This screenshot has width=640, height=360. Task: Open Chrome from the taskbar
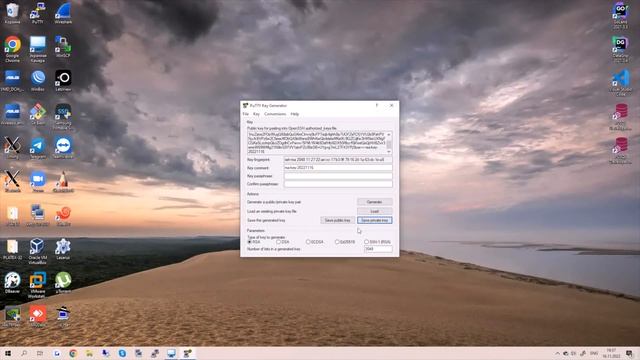point(73,353)
